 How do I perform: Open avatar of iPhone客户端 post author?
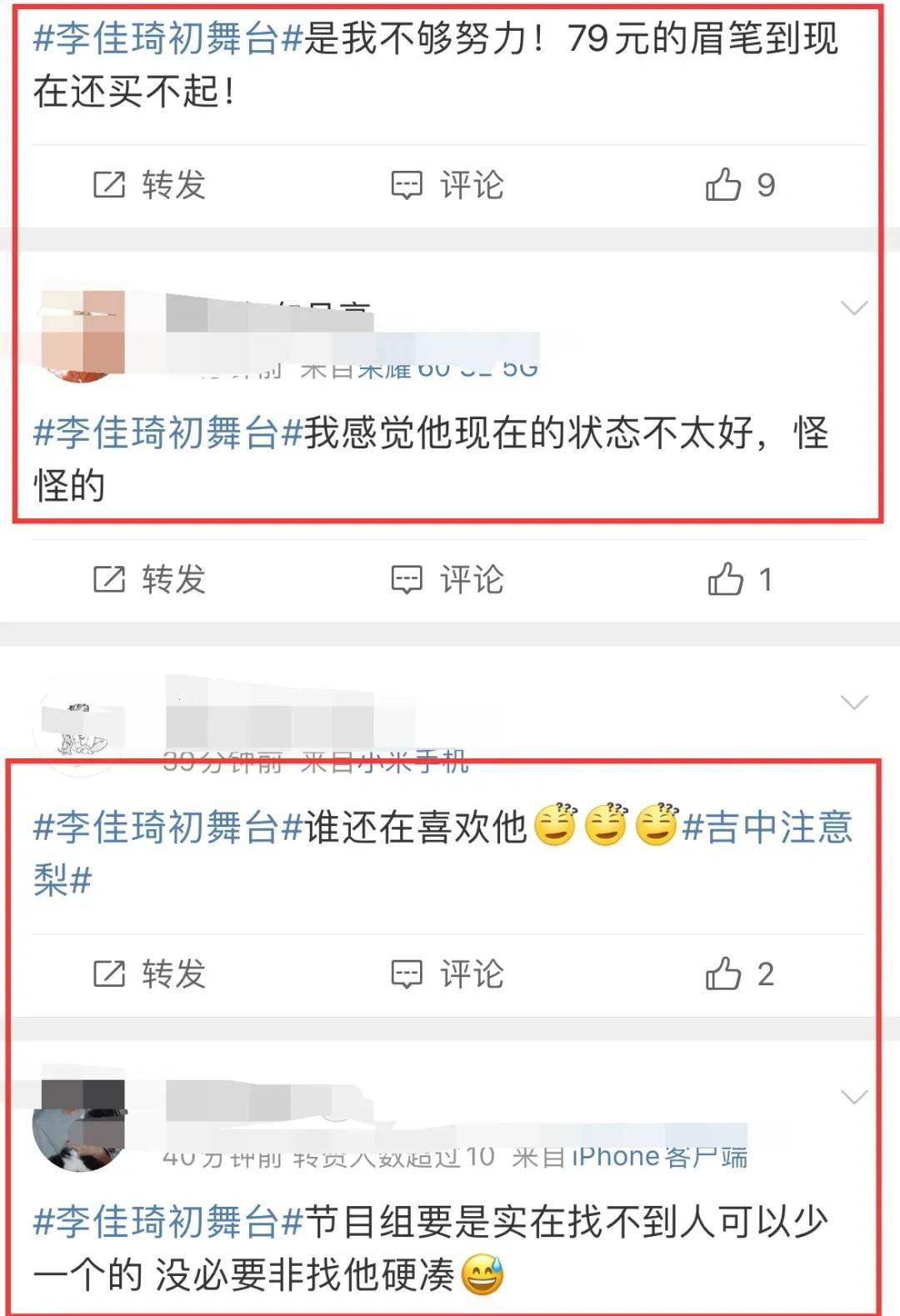[79, 1124]
